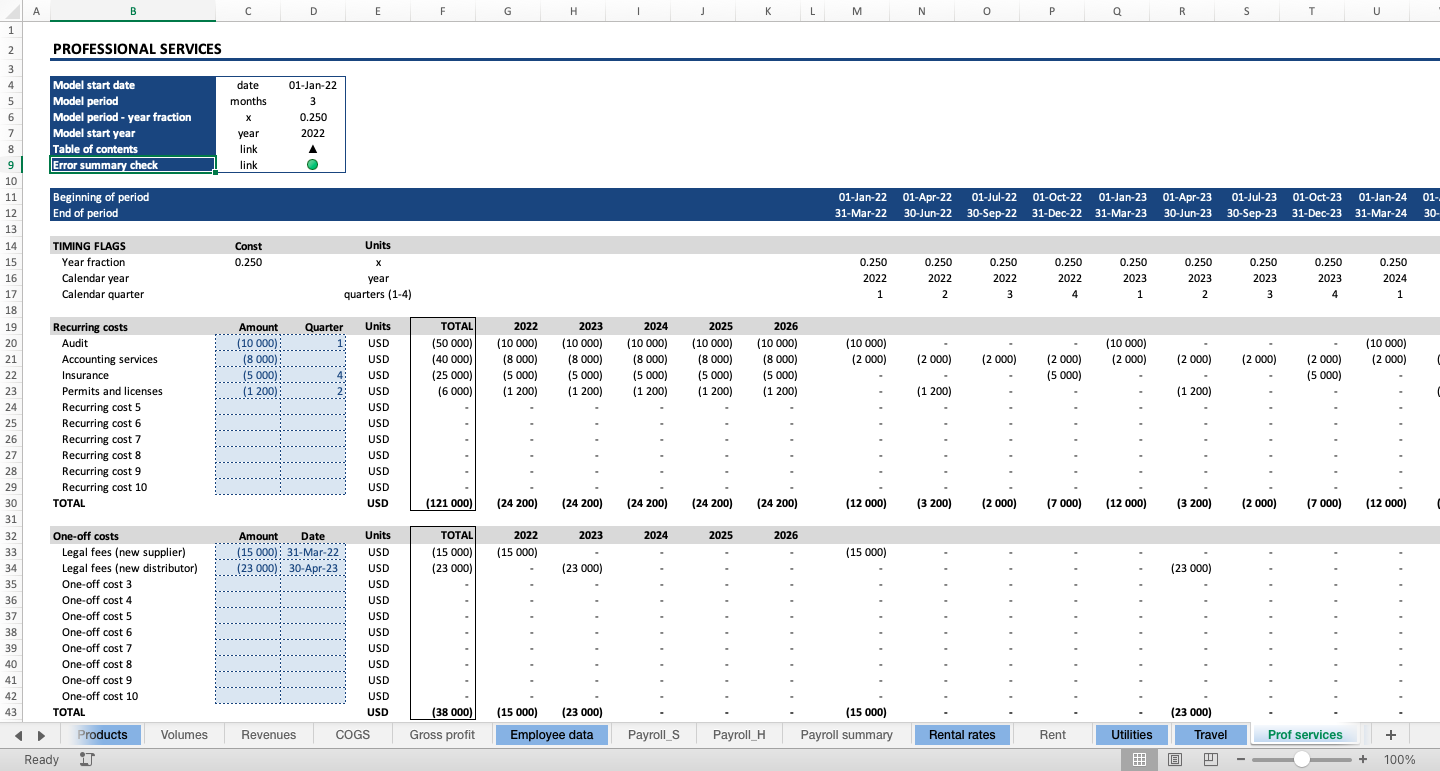Click the Calendar quarter label
The width and height of the screenshot is (1440, 771).
[103, 294]
